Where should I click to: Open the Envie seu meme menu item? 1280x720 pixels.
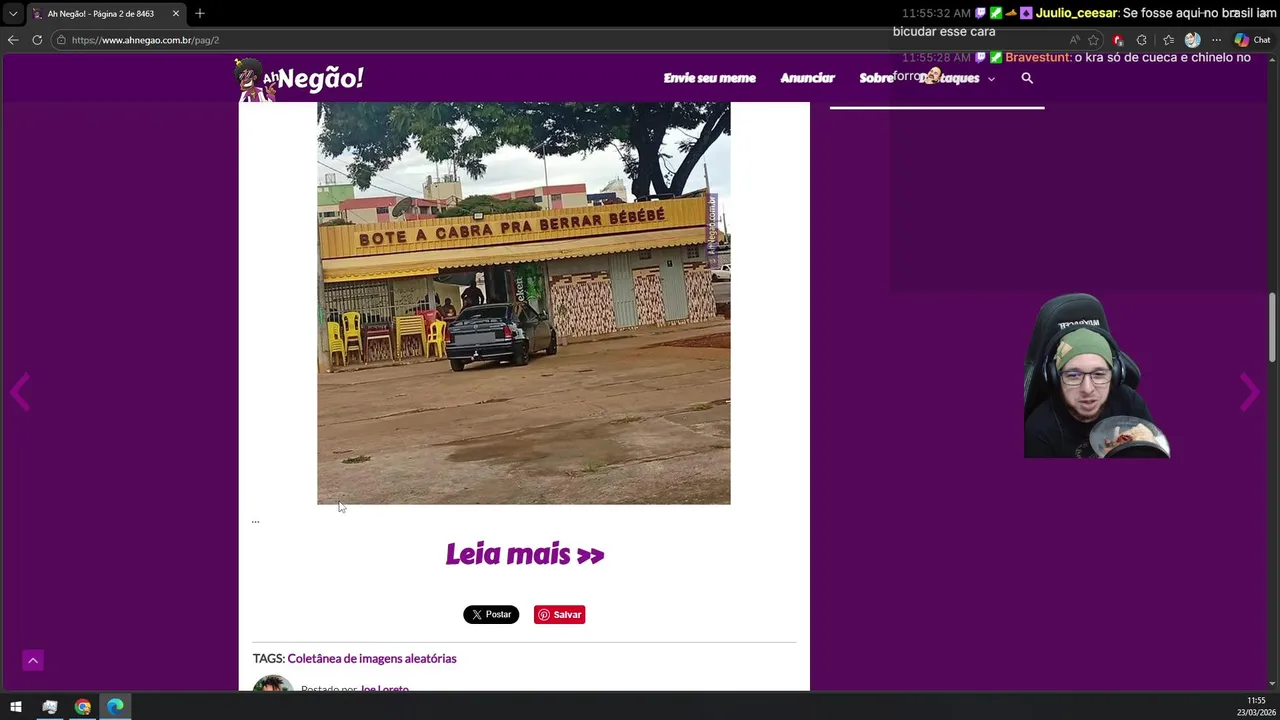709,78
